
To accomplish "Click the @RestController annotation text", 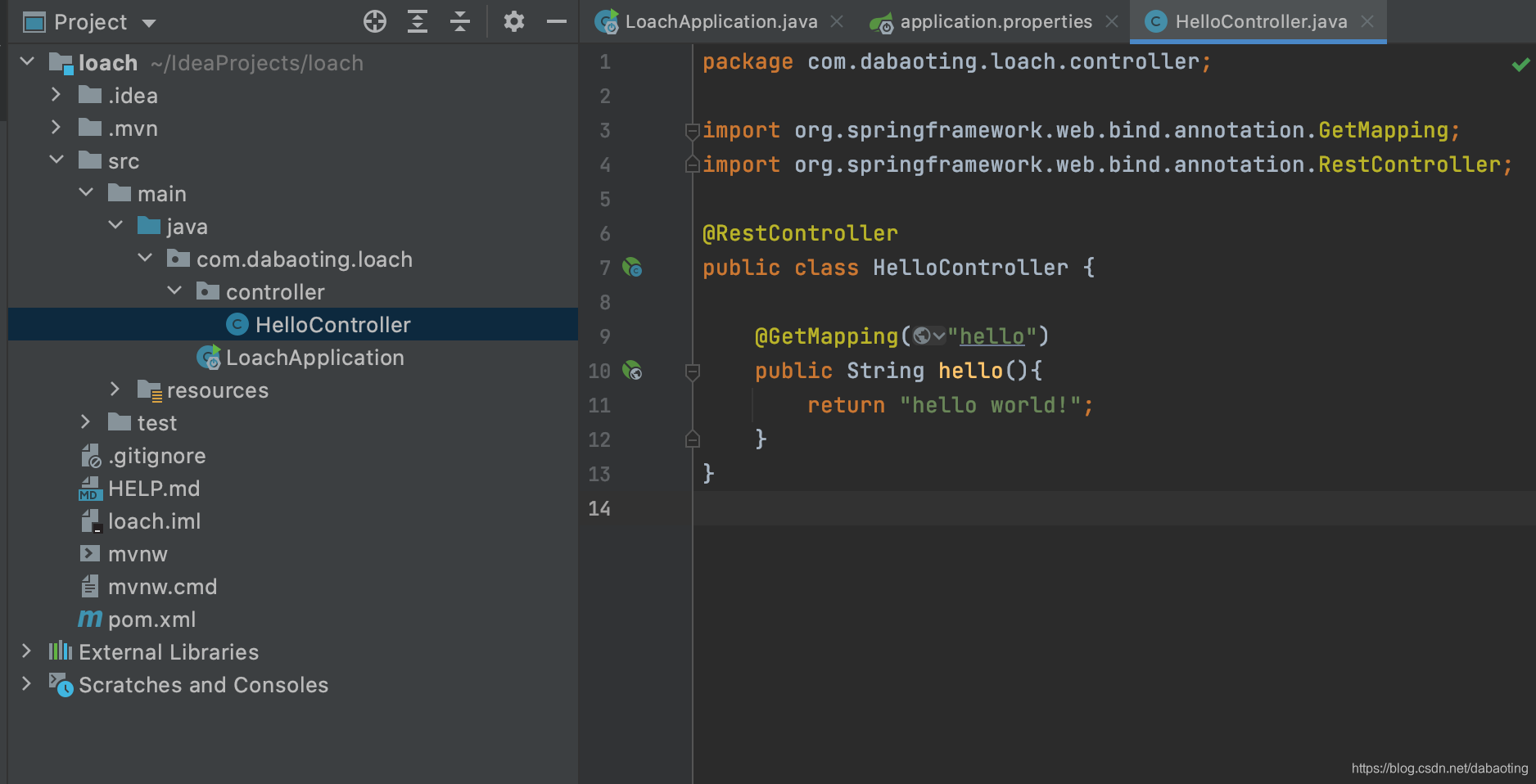I will point(800,233).
